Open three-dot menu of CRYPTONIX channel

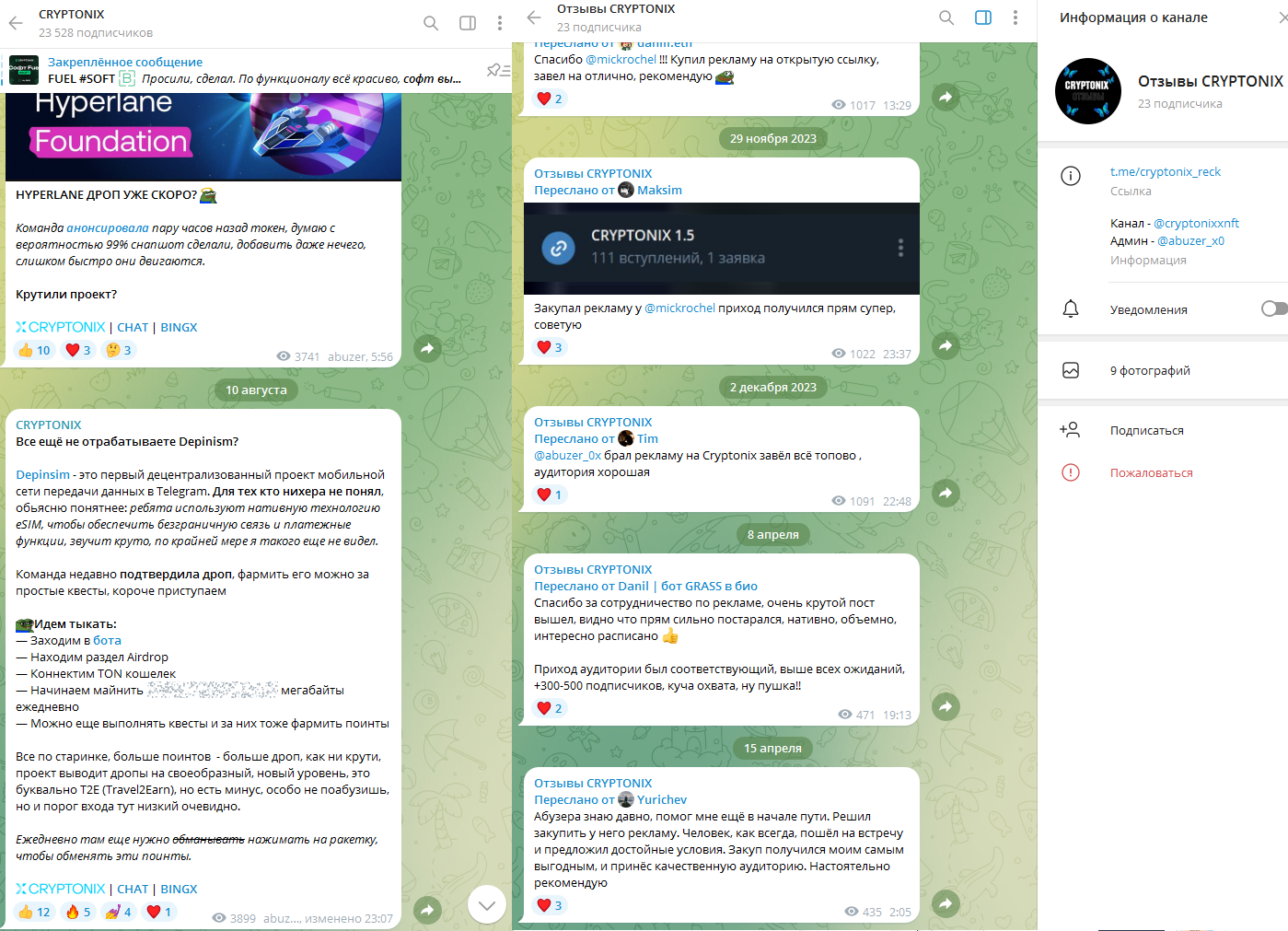[500, 23]
